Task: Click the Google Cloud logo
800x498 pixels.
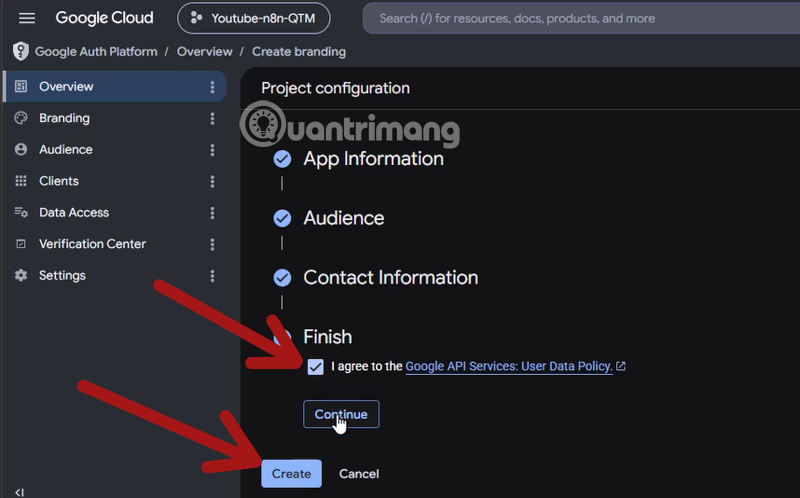Action: pyautogui.click(x=104, y=18)
